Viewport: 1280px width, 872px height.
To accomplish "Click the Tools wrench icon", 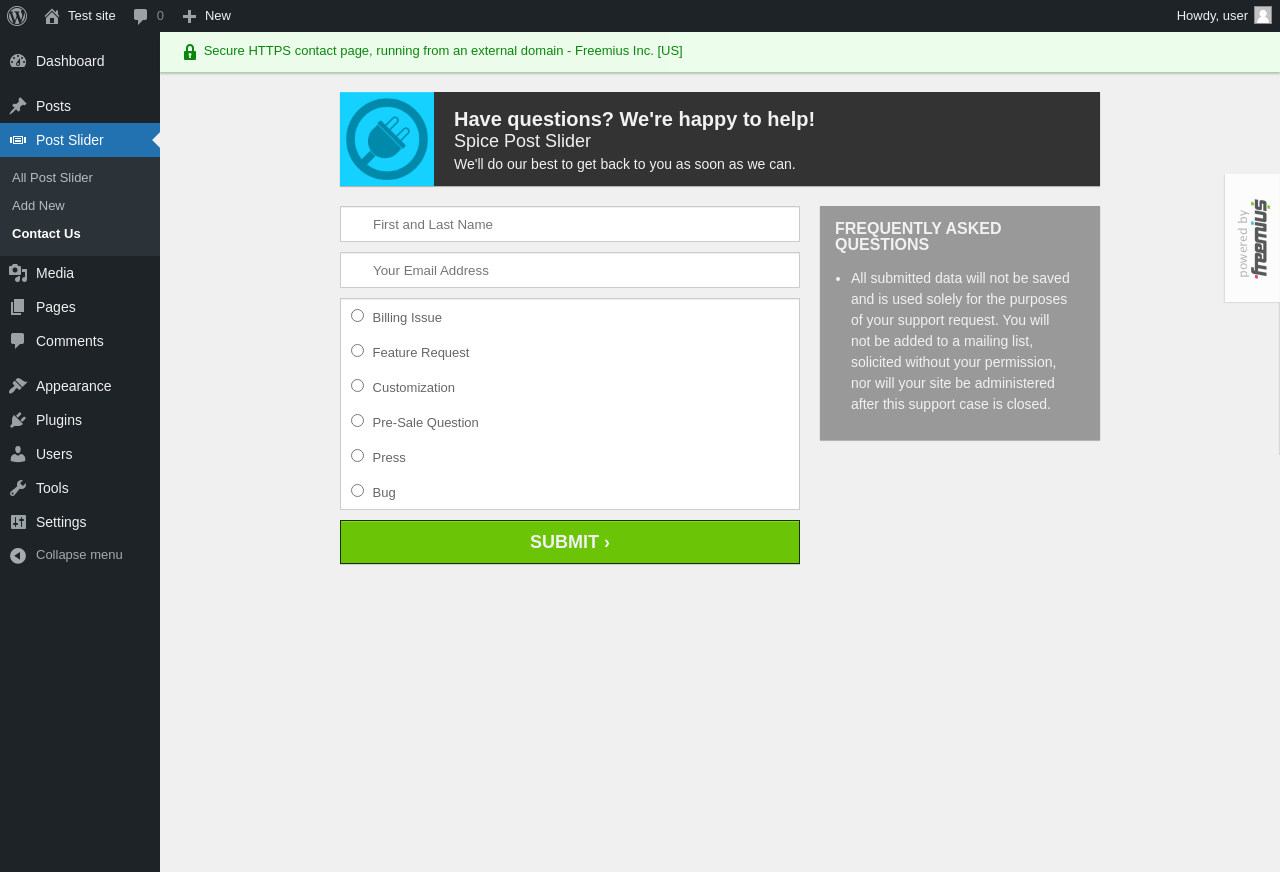I will pos(18,488).
